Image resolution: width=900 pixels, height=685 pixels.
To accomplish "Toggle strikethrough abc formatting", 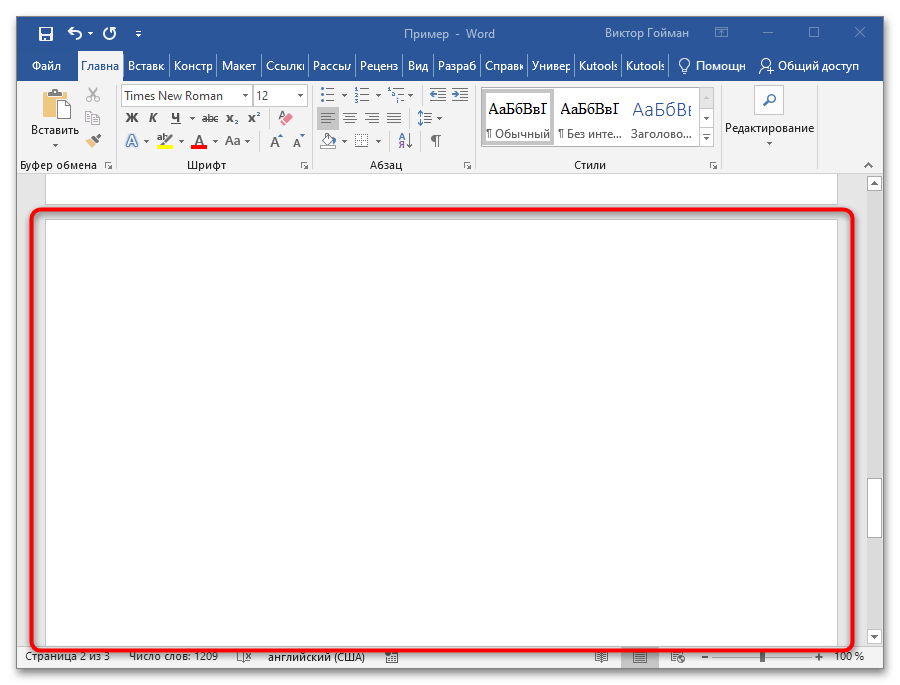I will pos(210,118).
